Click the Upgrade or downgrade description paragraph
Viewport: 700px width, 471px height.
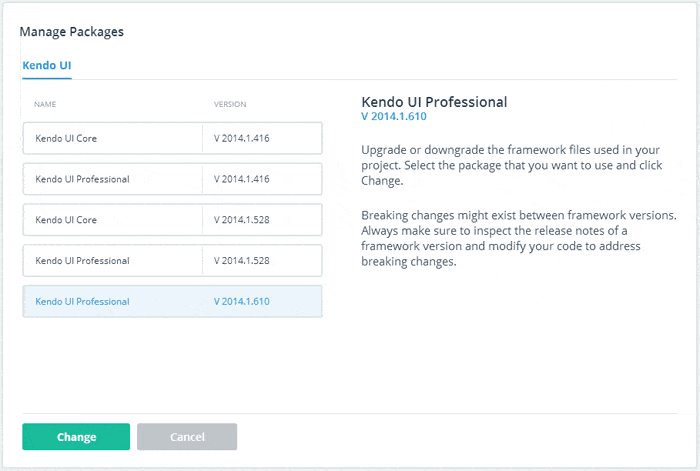[x=512, y=165]
